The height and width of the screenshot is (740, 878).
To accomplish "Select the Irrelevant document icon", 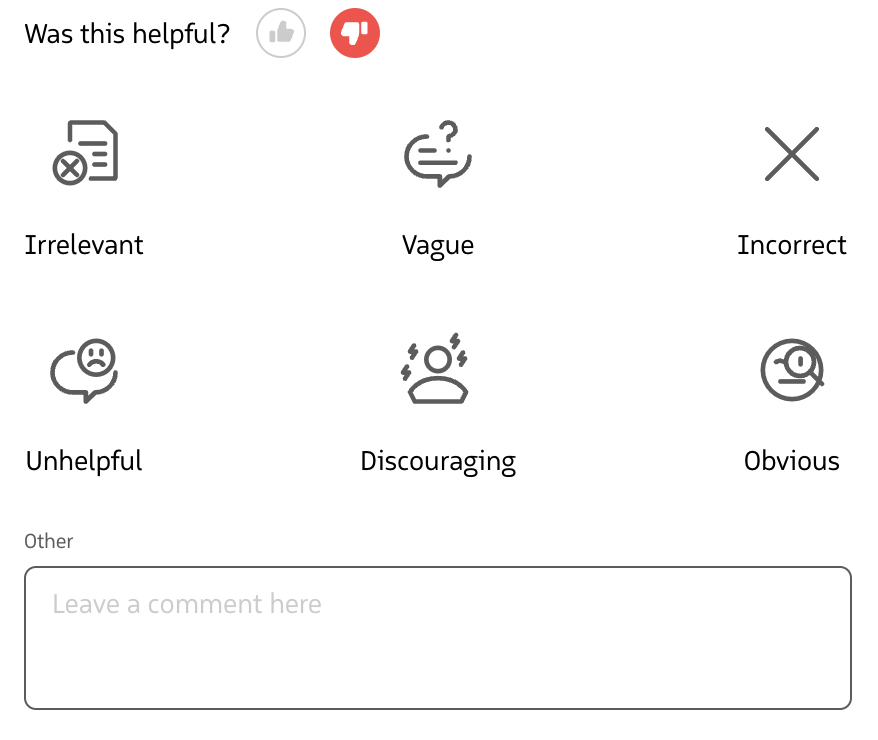I will [85, 153].
